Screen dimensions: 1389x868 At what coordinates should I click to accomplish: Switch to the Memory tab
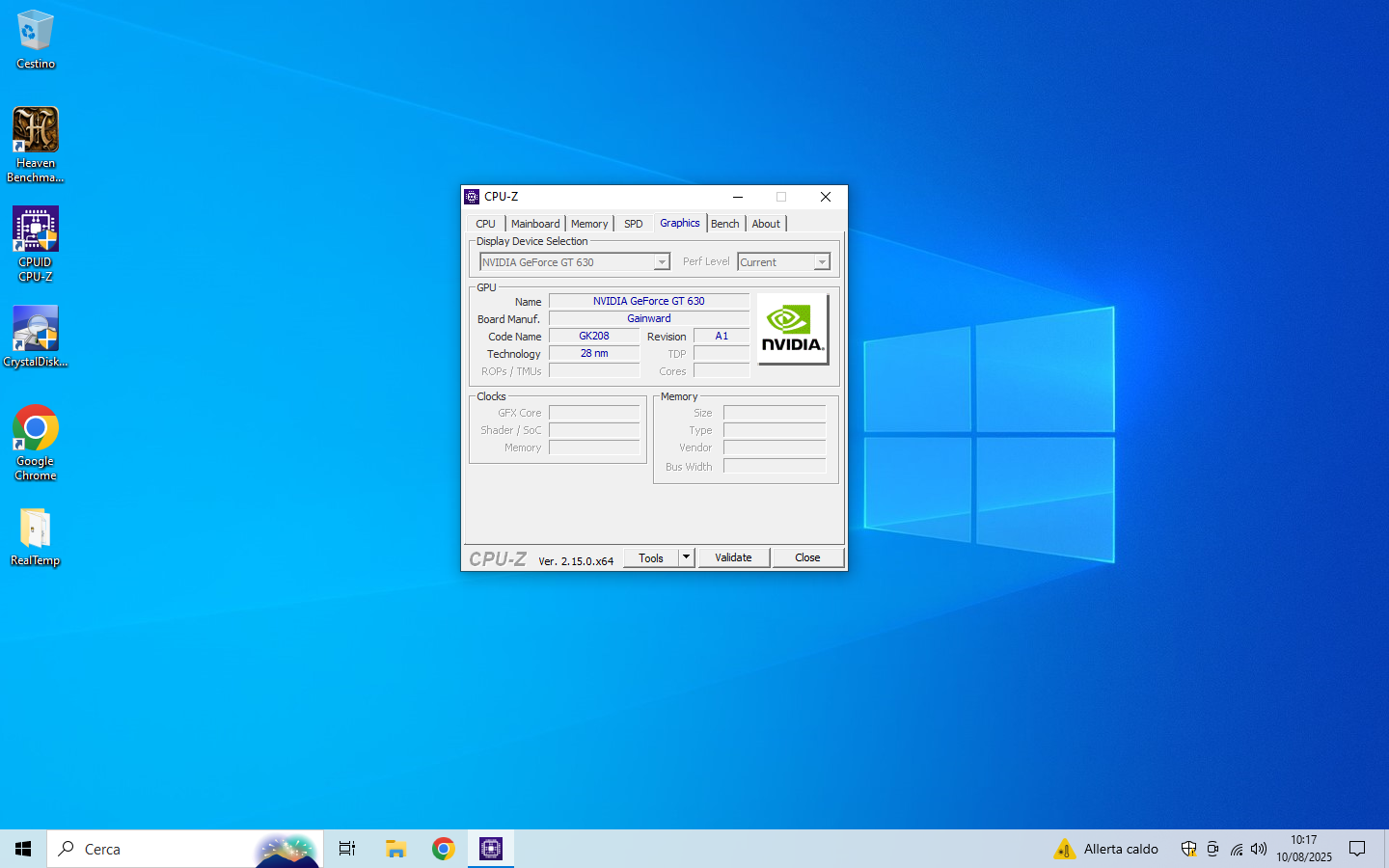click(x=589, y=224)
